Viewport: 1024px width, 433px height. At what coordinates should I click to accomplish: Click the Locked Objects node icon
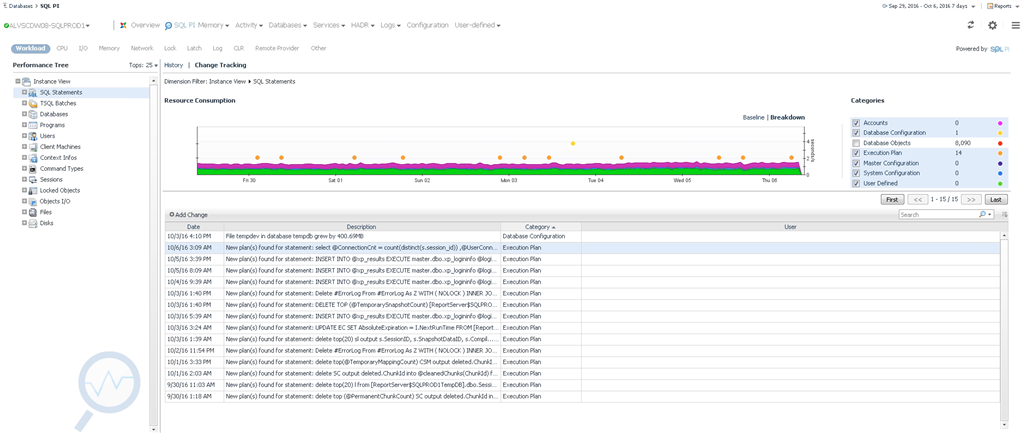33,190
